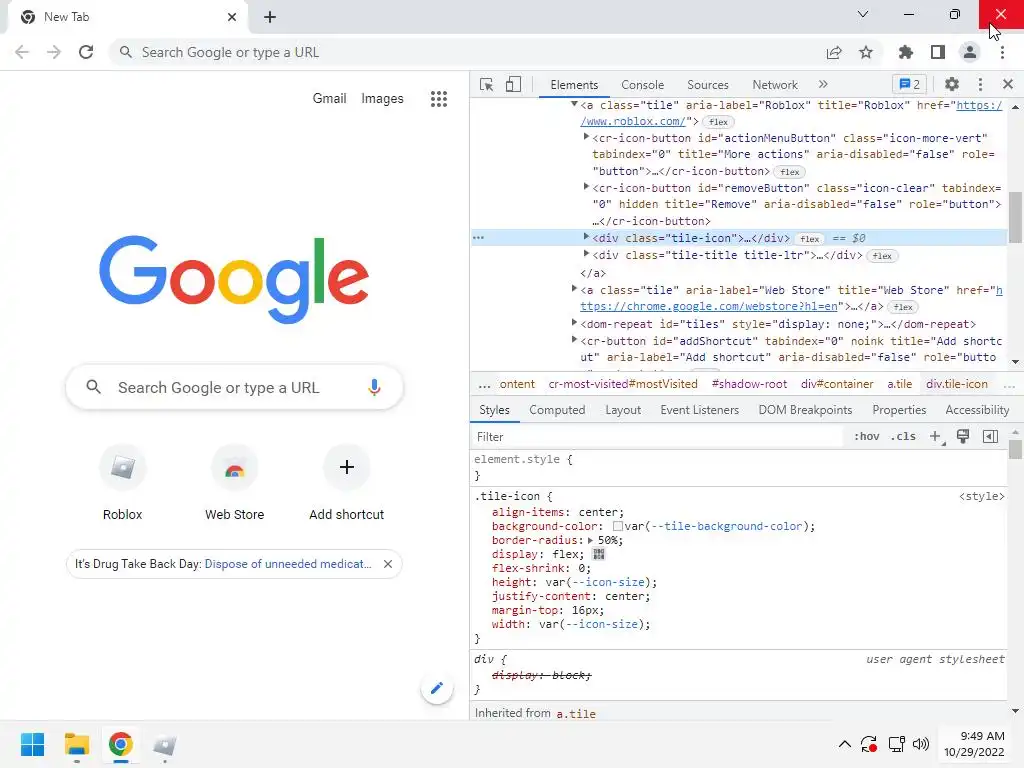
Task: Focus the styles Filter field
Action: [x=656, y=436]
